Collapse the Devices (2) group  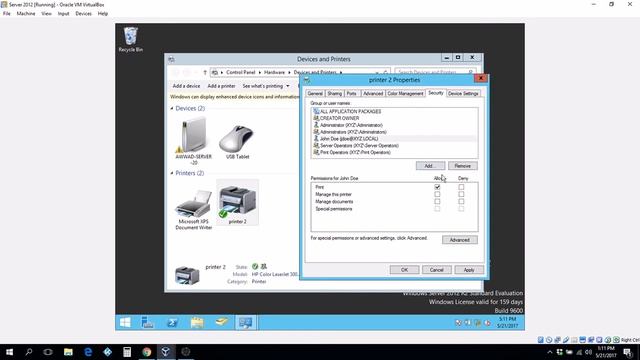click(172, 109)
